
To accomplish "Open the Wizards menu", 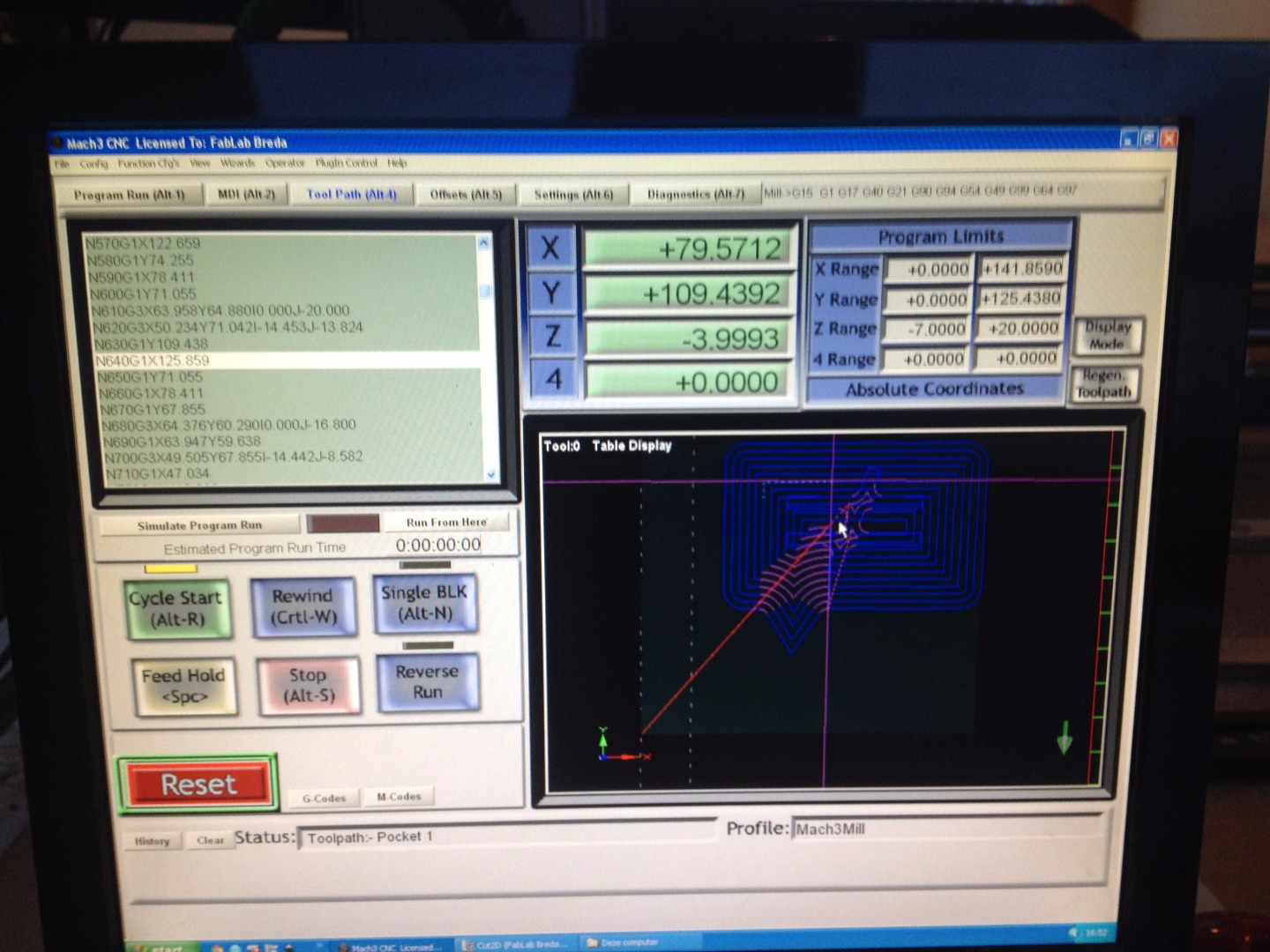I will click(x=237, y=163).
